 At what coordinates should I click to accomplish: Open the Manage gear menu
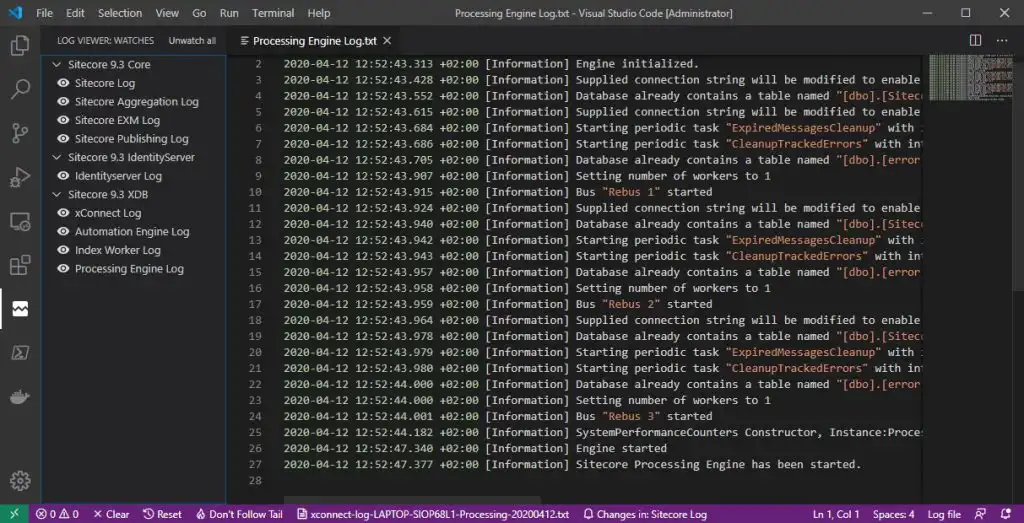coord(20,481)
